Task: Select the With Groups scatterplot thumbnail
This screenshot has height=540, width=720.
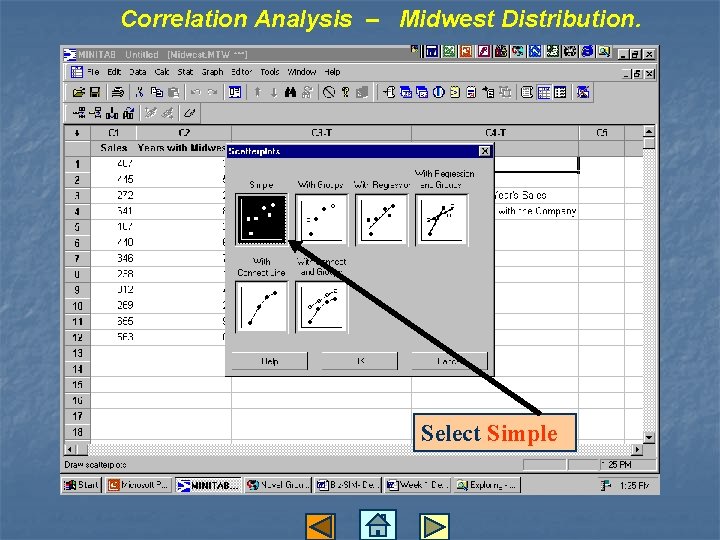Action: pyautogui.click(x=321, y=219)
